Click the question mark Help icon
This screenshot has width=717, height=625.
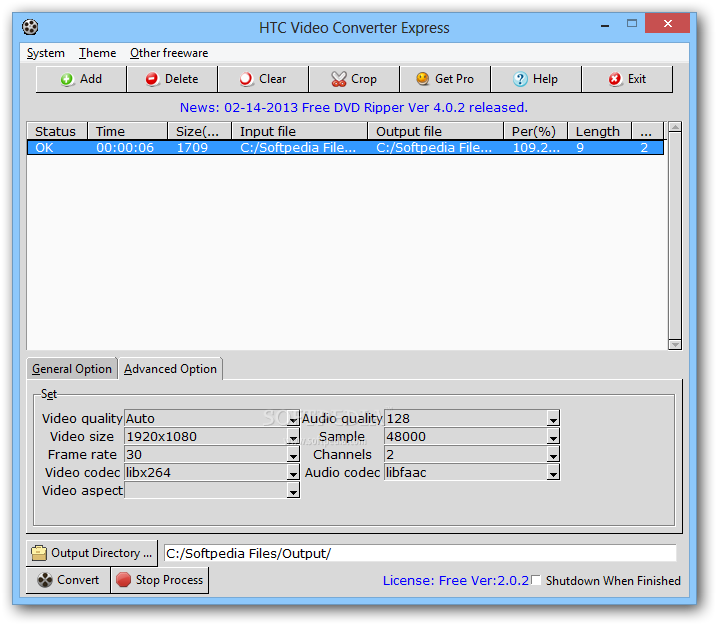click(520, 79)
